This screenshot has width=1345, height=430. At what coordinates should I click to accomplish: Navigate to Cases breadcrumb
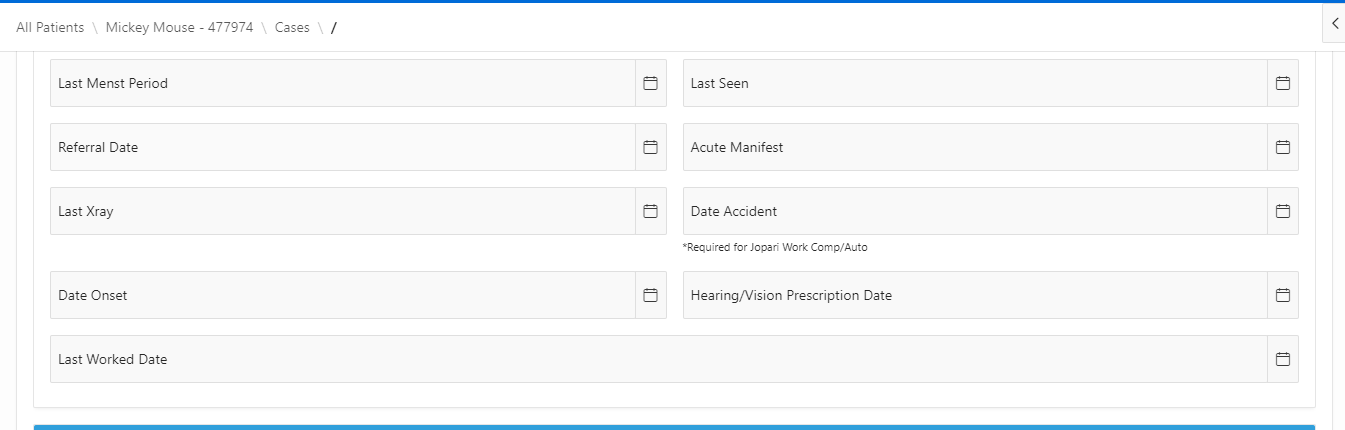click(292, 27)
